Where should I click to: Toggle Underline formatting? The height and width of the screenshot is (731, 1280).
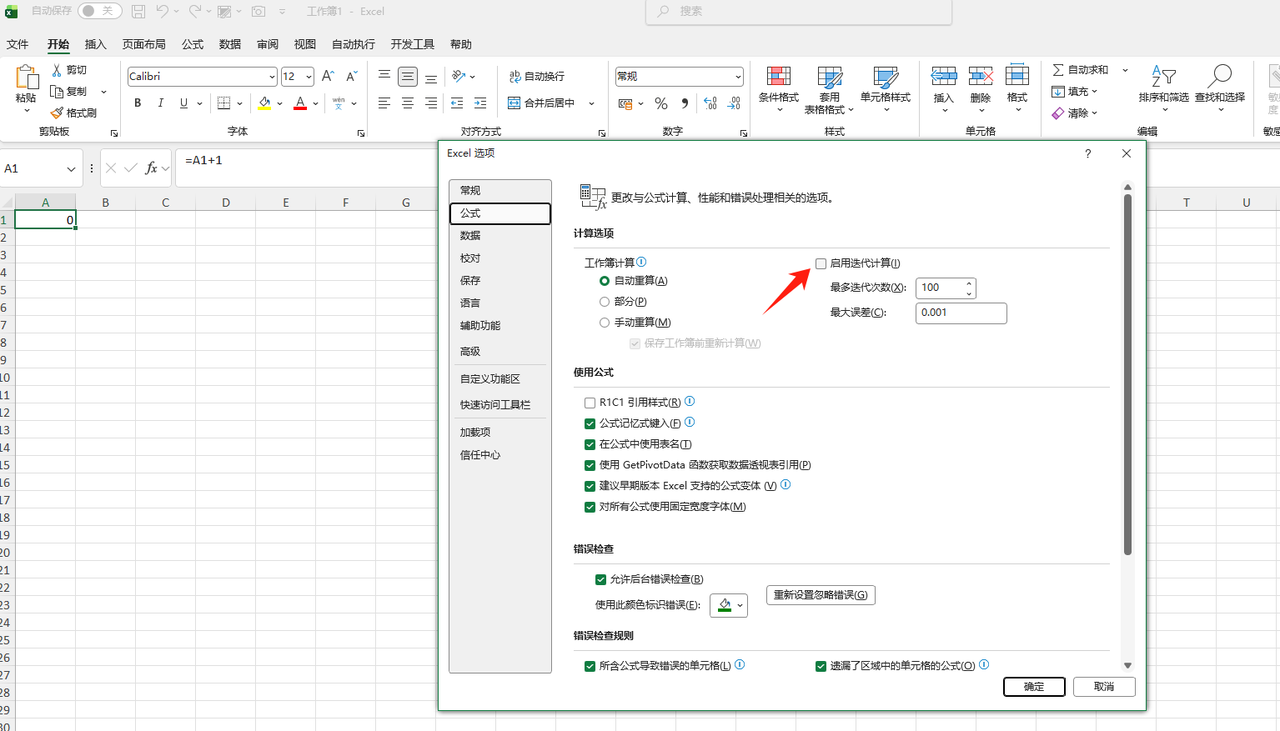[184, 103]
